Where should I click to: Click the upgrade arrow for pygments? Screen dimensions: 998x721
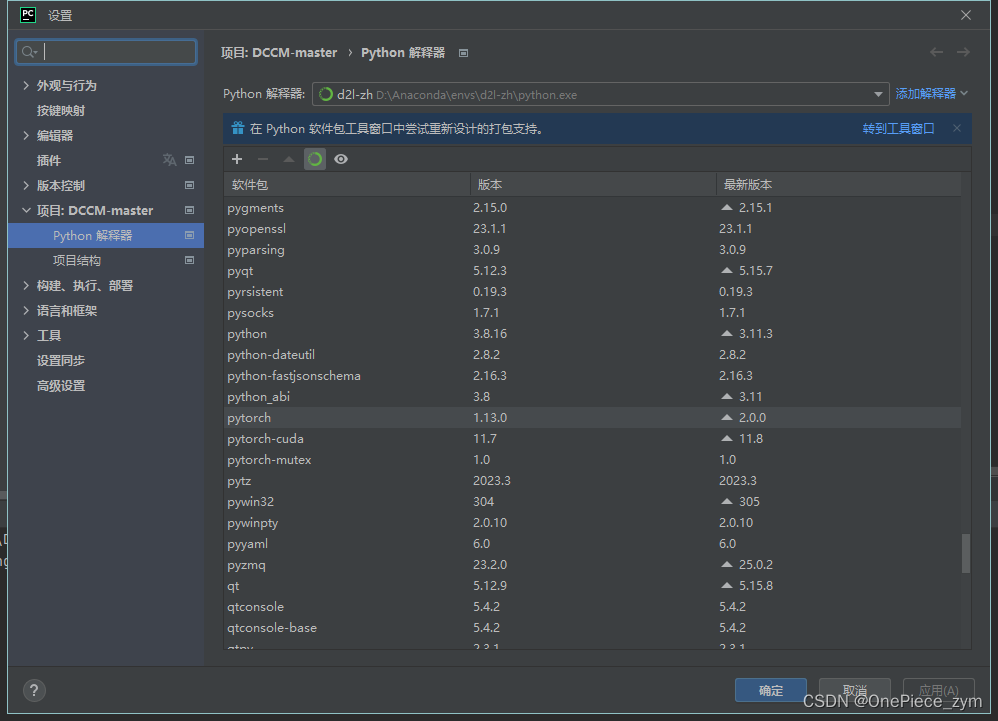point(727,207)
